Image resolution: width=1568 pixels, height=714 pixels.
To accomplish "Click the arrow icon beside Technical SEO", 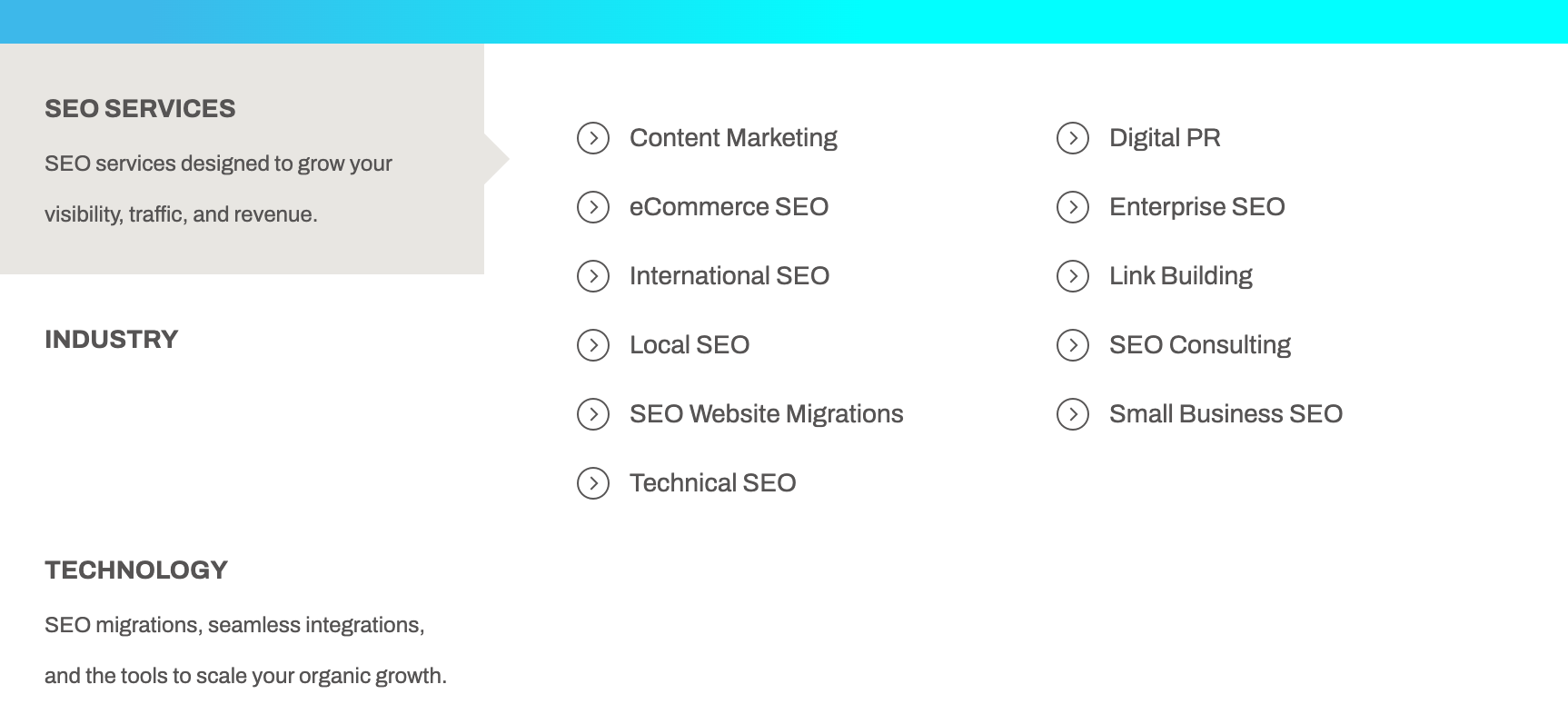I will coord(593,483).
